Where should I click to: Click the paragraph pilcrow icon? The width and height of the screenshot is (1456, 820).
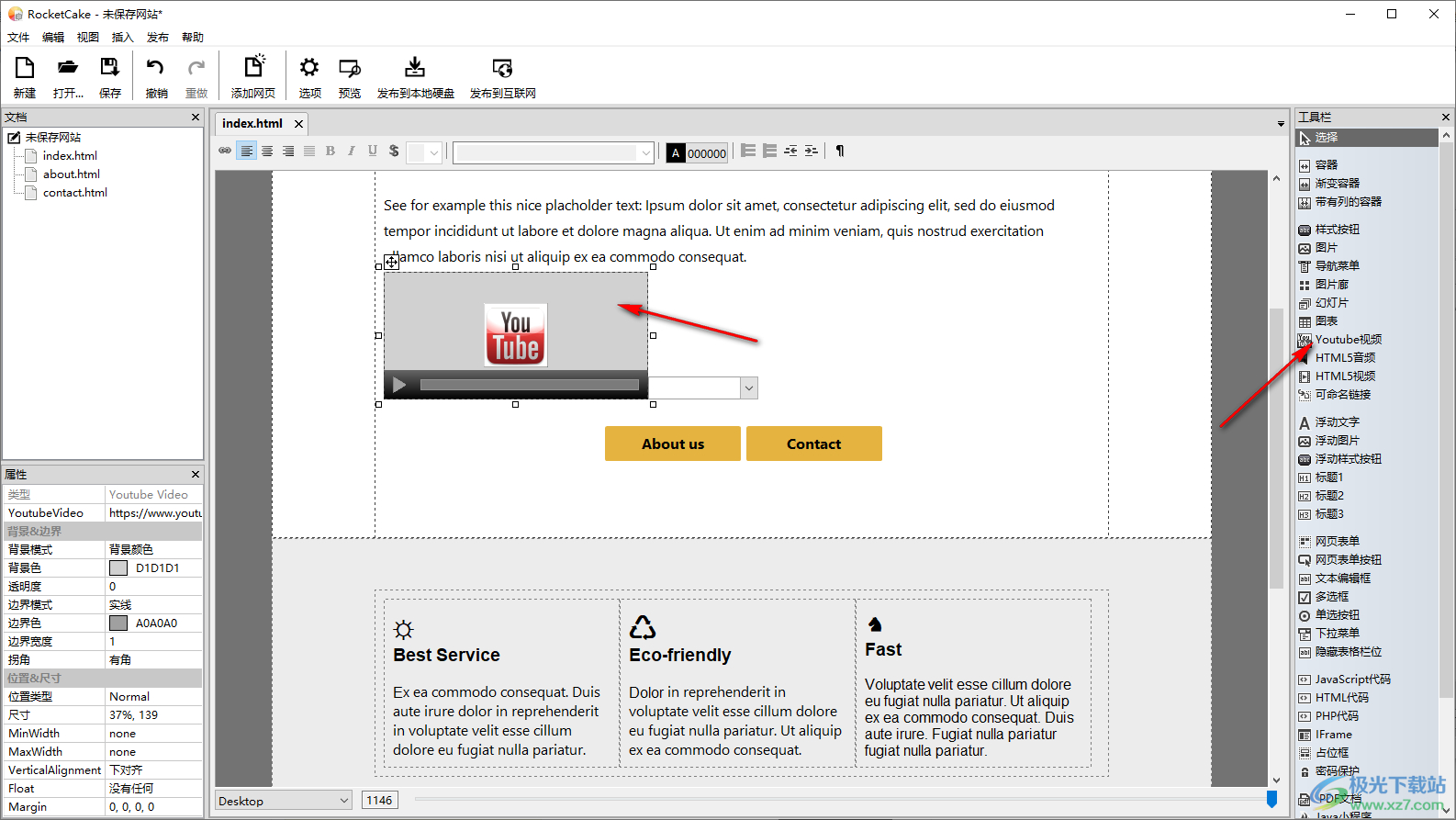coord(840,152)
